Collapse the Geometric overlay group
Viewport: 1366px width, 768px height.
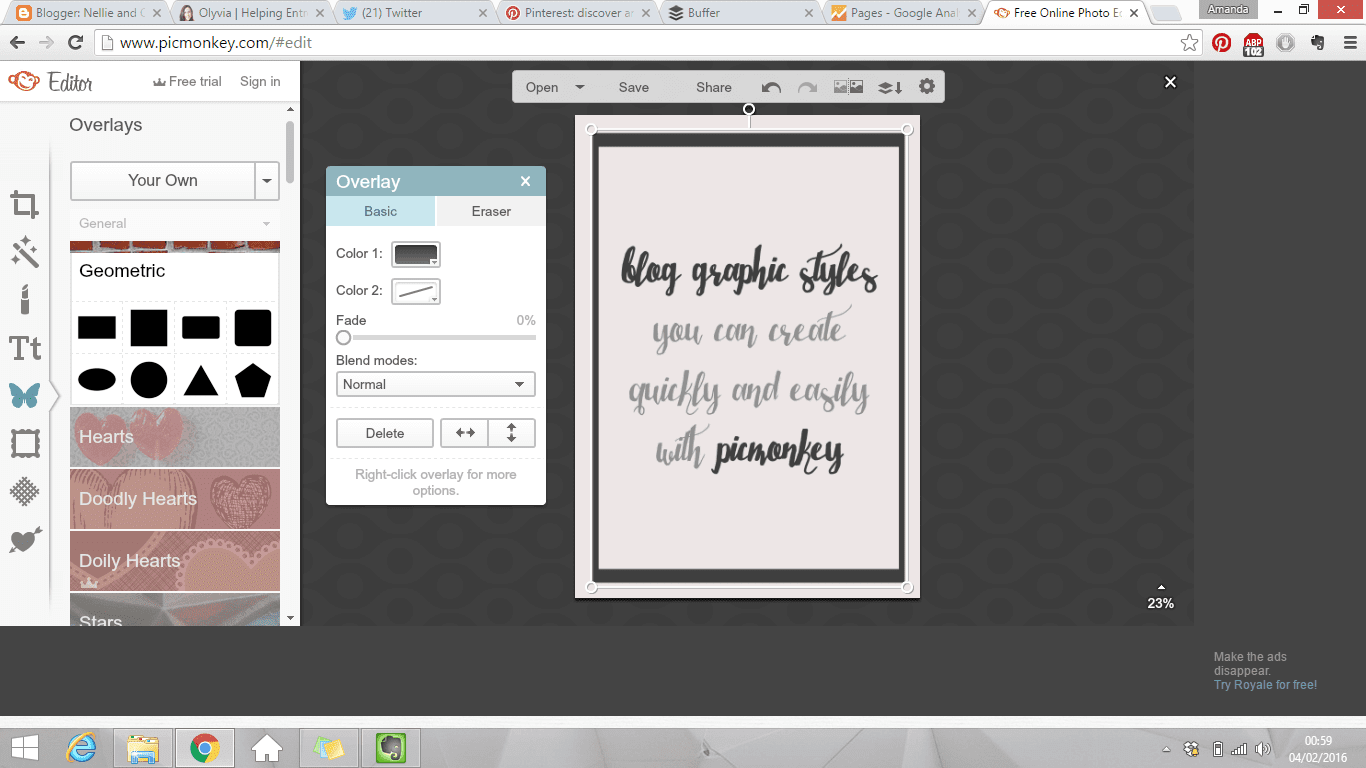175,271
